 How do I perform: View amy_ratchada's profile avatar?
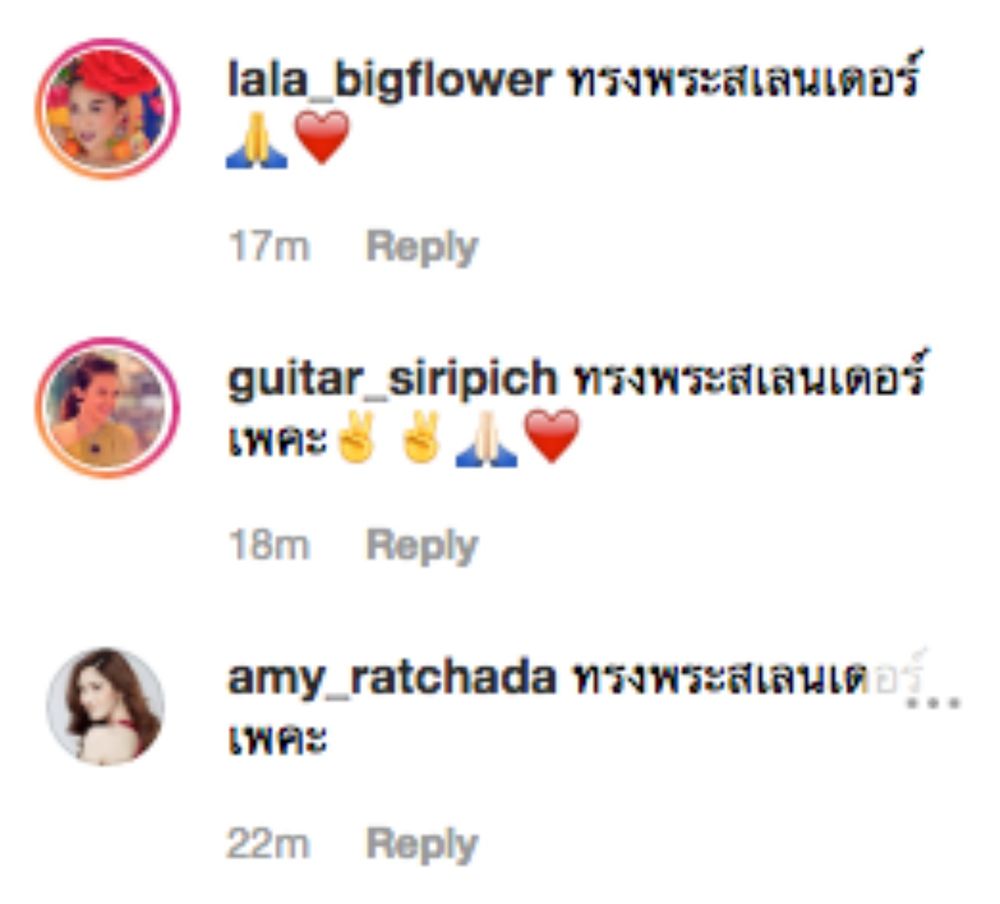(x=106, y=707)
